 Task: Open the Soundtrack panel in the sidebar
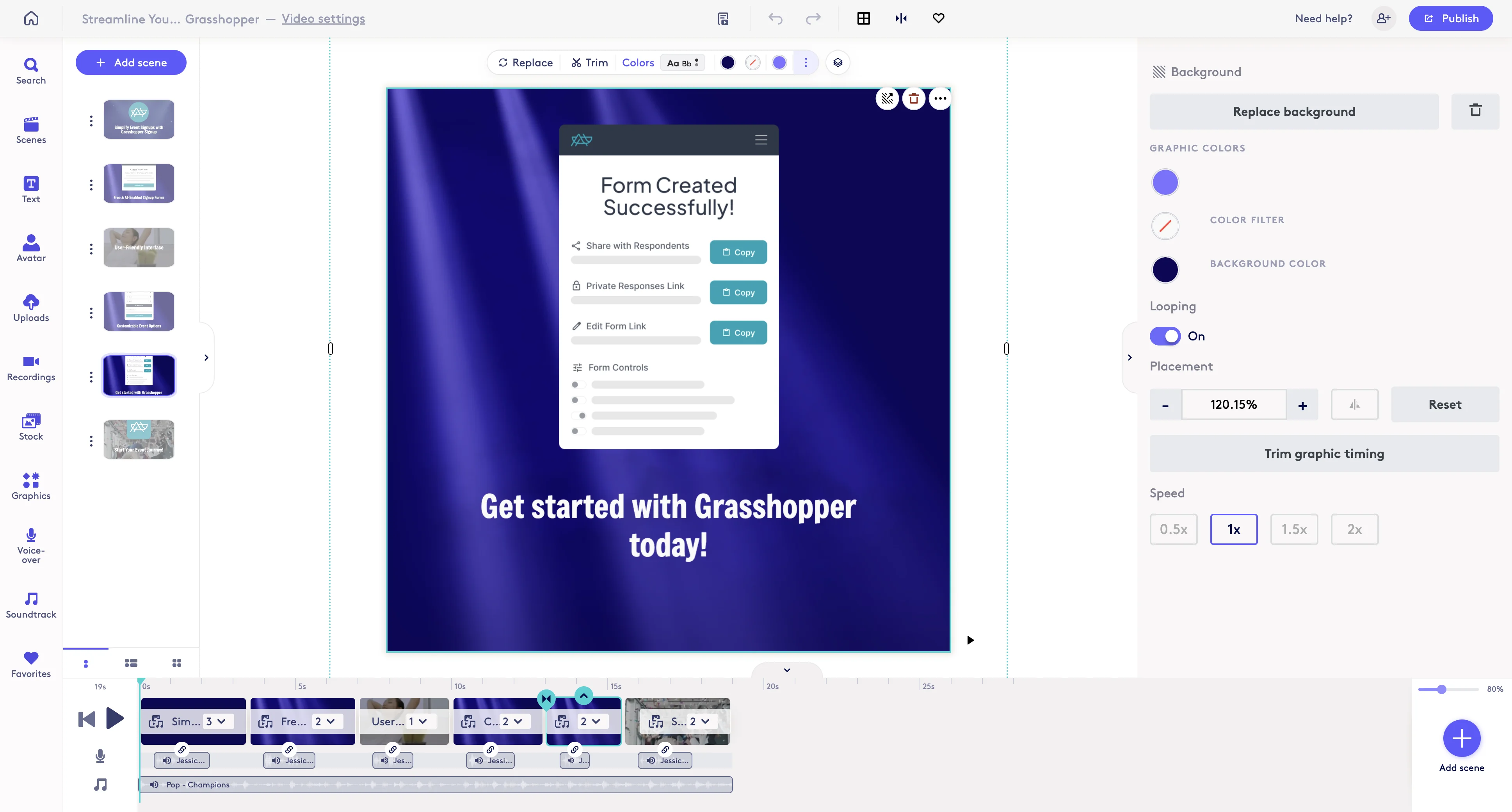click(30, 605)
